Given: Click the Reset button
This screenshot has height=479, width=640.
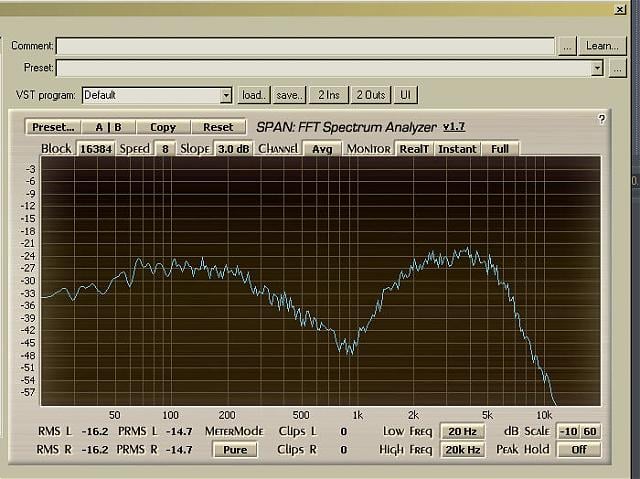Looking at the screenshot, I should [x=218, y=127].
